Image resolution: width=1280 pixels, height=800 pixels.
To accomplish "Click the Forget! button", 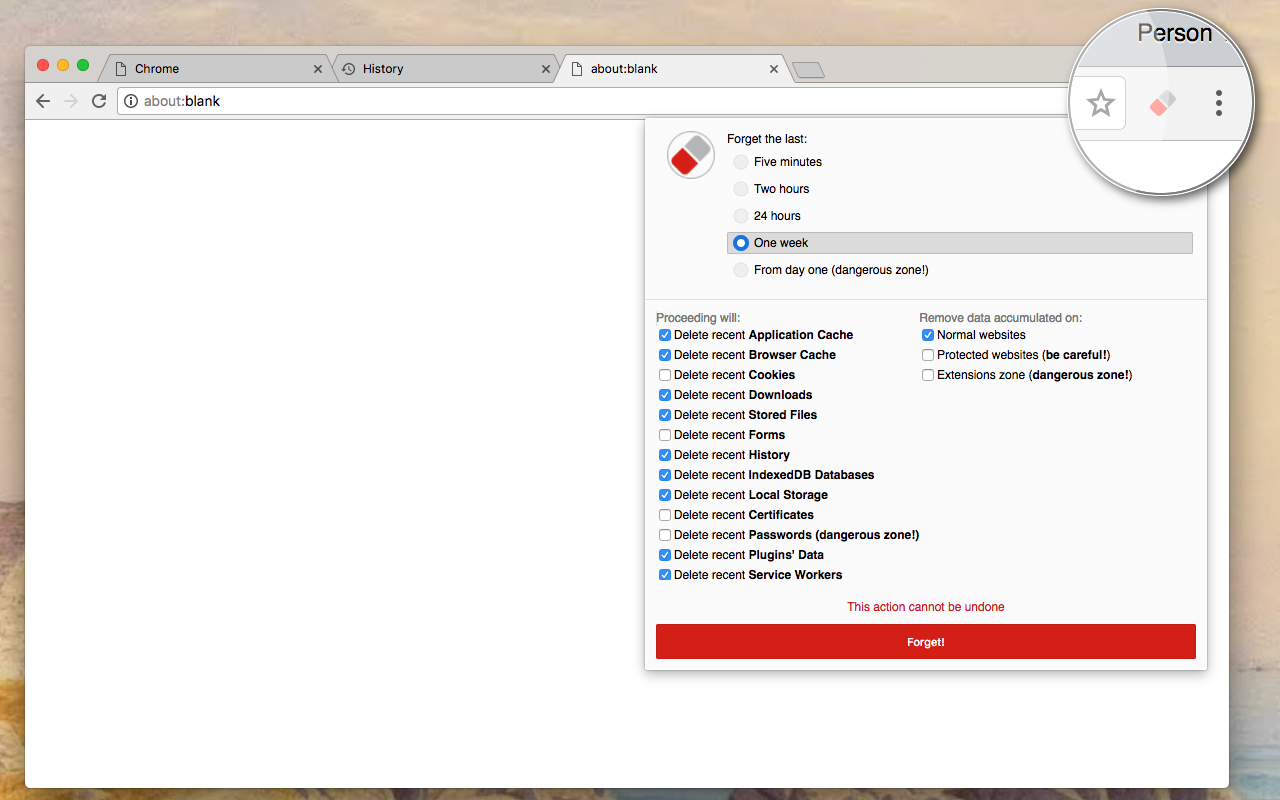I will pyautogui.click(x=925, y=641).
